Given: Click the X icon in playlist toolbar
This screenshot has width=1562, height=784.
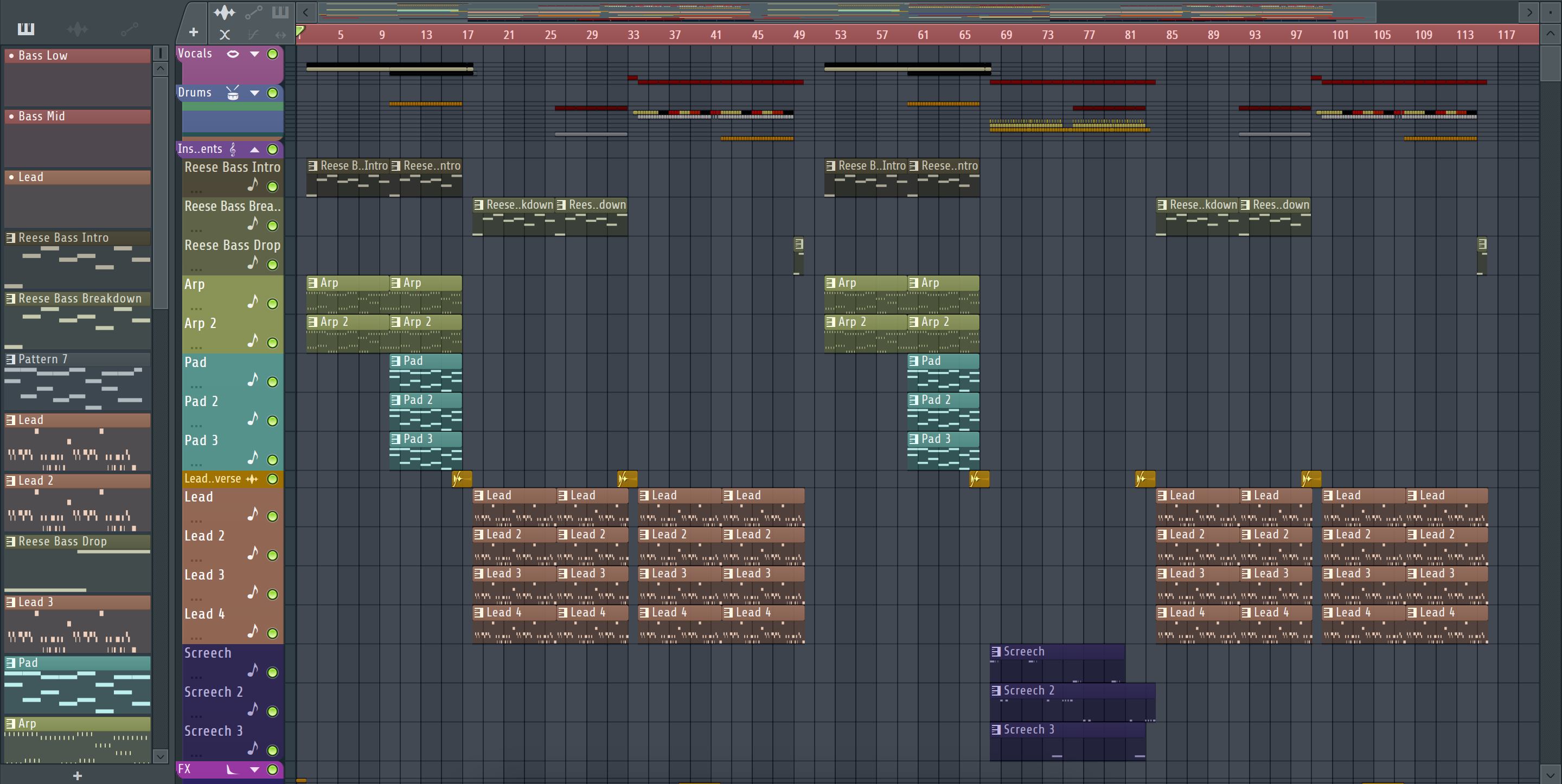Looking at the screenshot, I should [225, 35].
